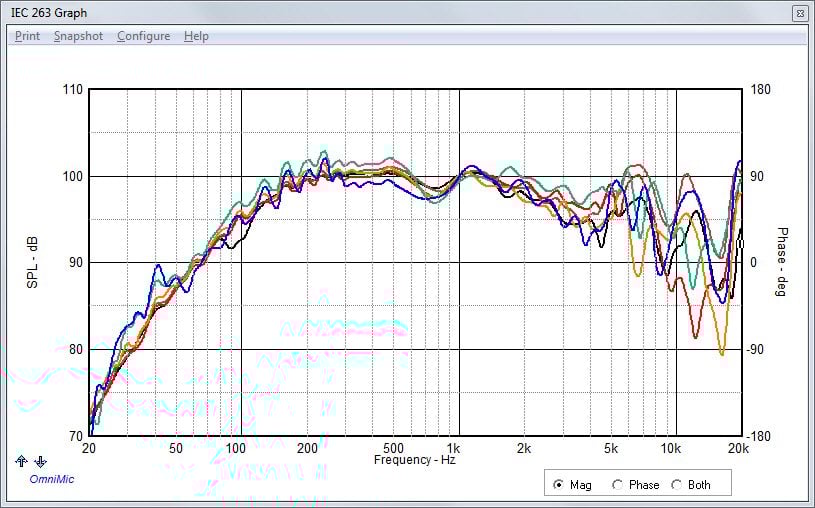Viewport: 815px width, 508px height.
Task: Click the 20k frequency axis tick label
Action: (739, 449)
